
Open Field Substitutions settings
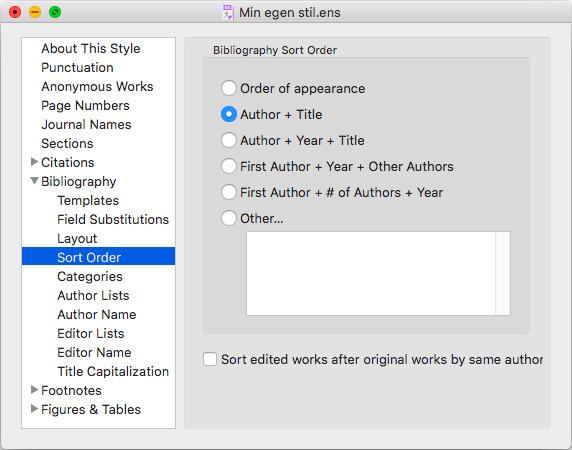click(113, 220)
